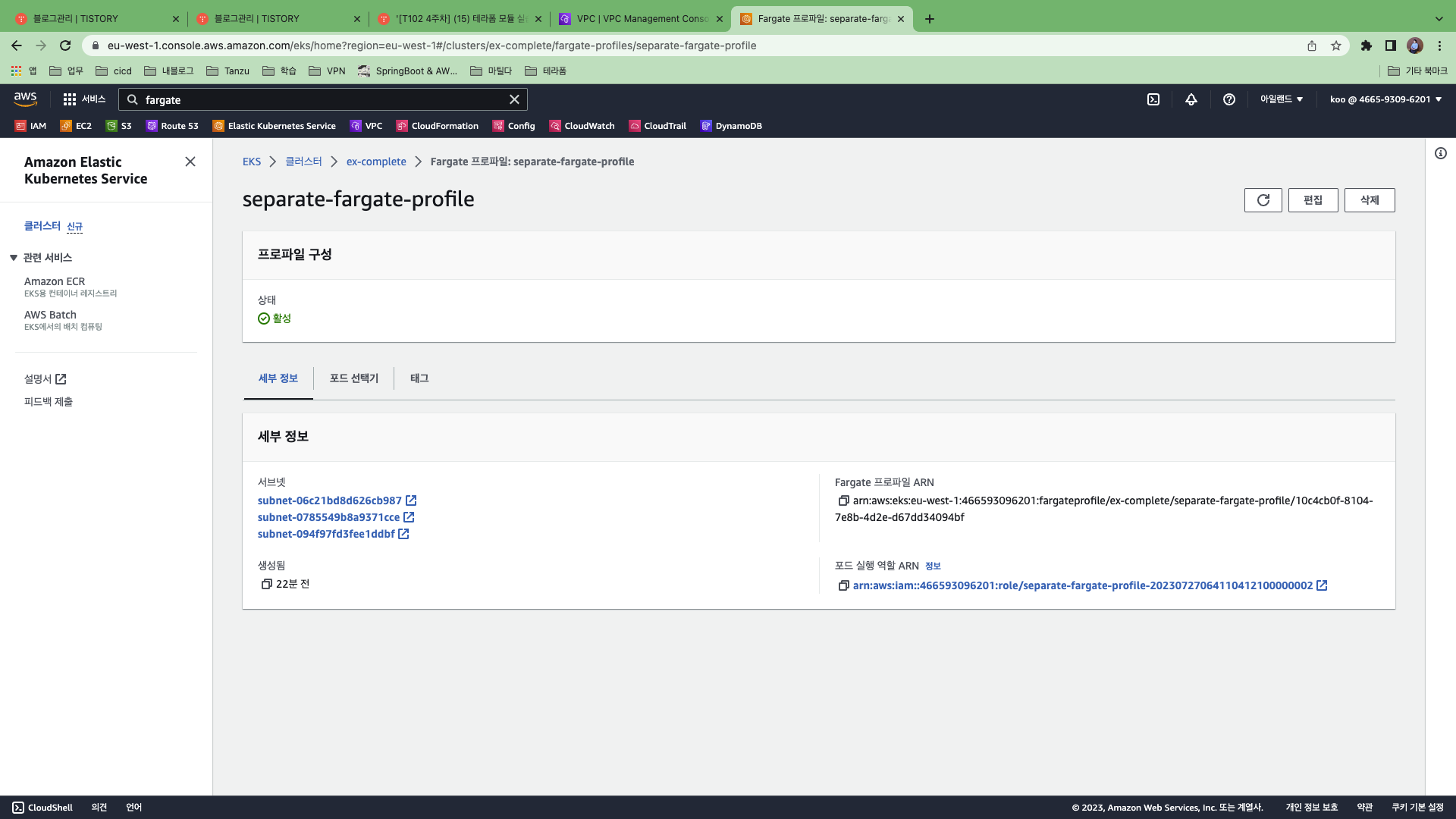The width and height of the screenshot is (1456, 819).
Task: Switch to the tags tab
Action: point(419,378)
